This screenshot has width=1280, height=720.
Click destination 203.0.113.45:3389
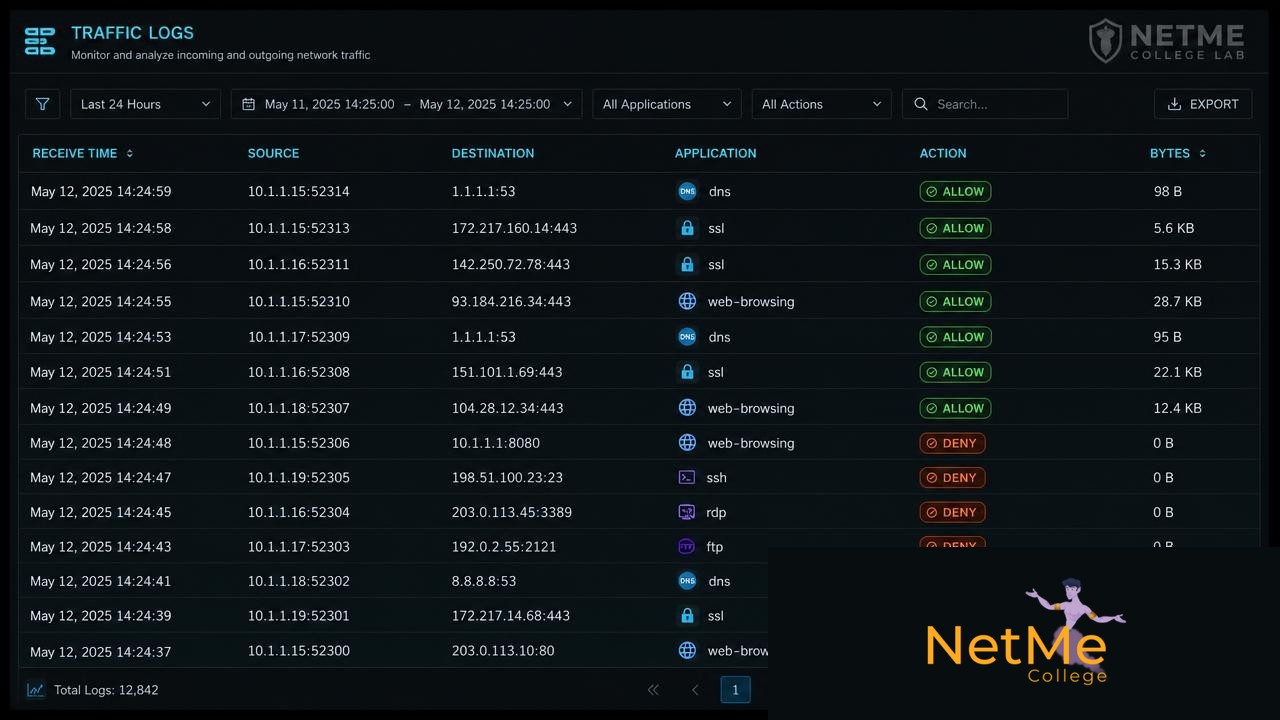512,512
